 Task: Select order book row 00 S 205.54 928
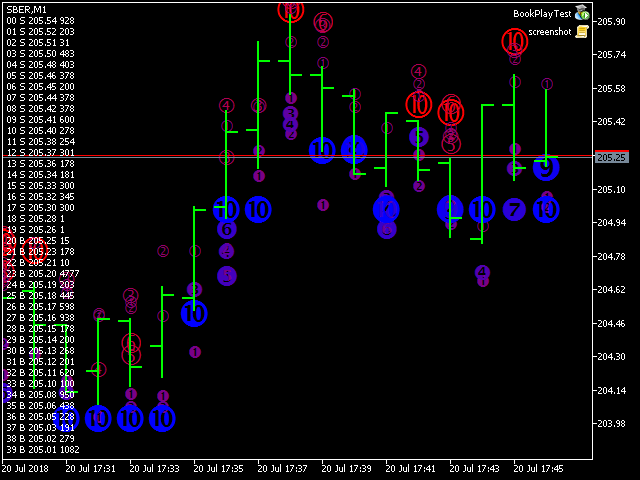click(40, 21)
